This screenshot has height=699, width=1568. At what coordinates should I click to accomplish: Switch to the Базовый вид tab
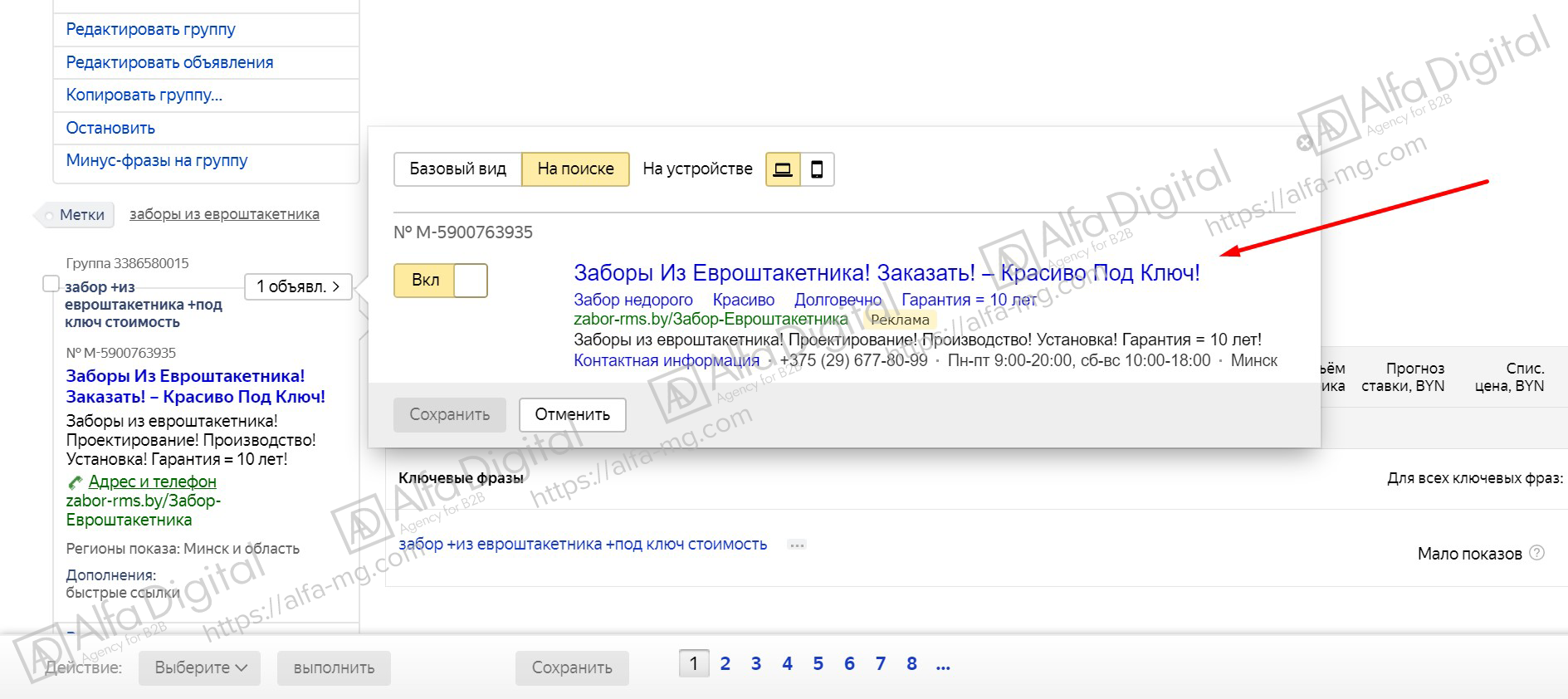(457, 169)
